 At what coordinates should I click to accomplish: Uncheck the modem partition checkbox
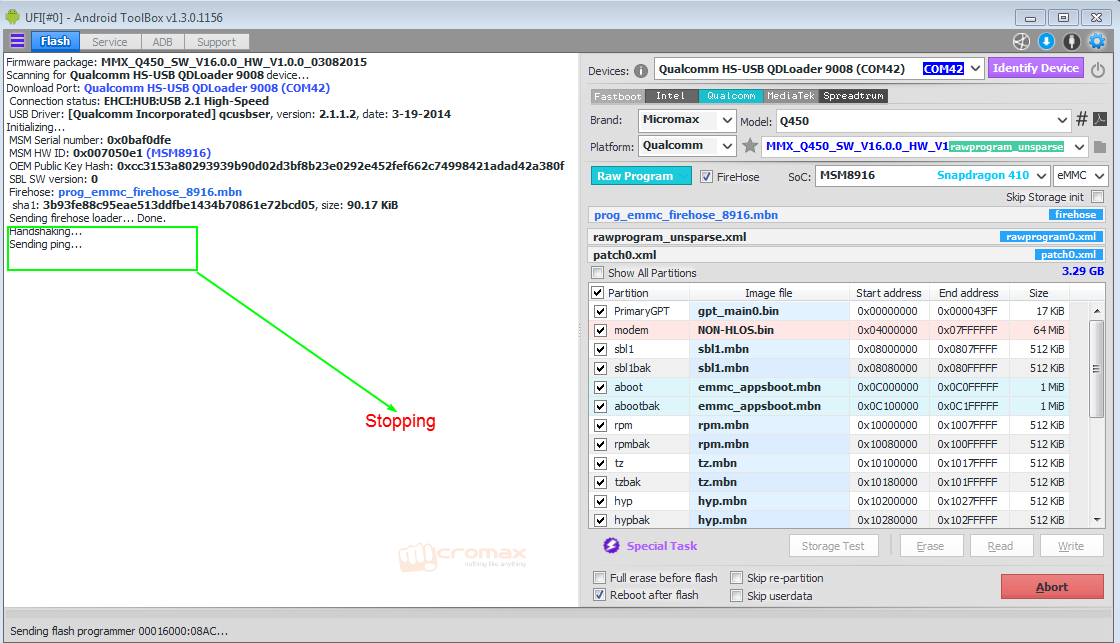(x=601, y=330)
